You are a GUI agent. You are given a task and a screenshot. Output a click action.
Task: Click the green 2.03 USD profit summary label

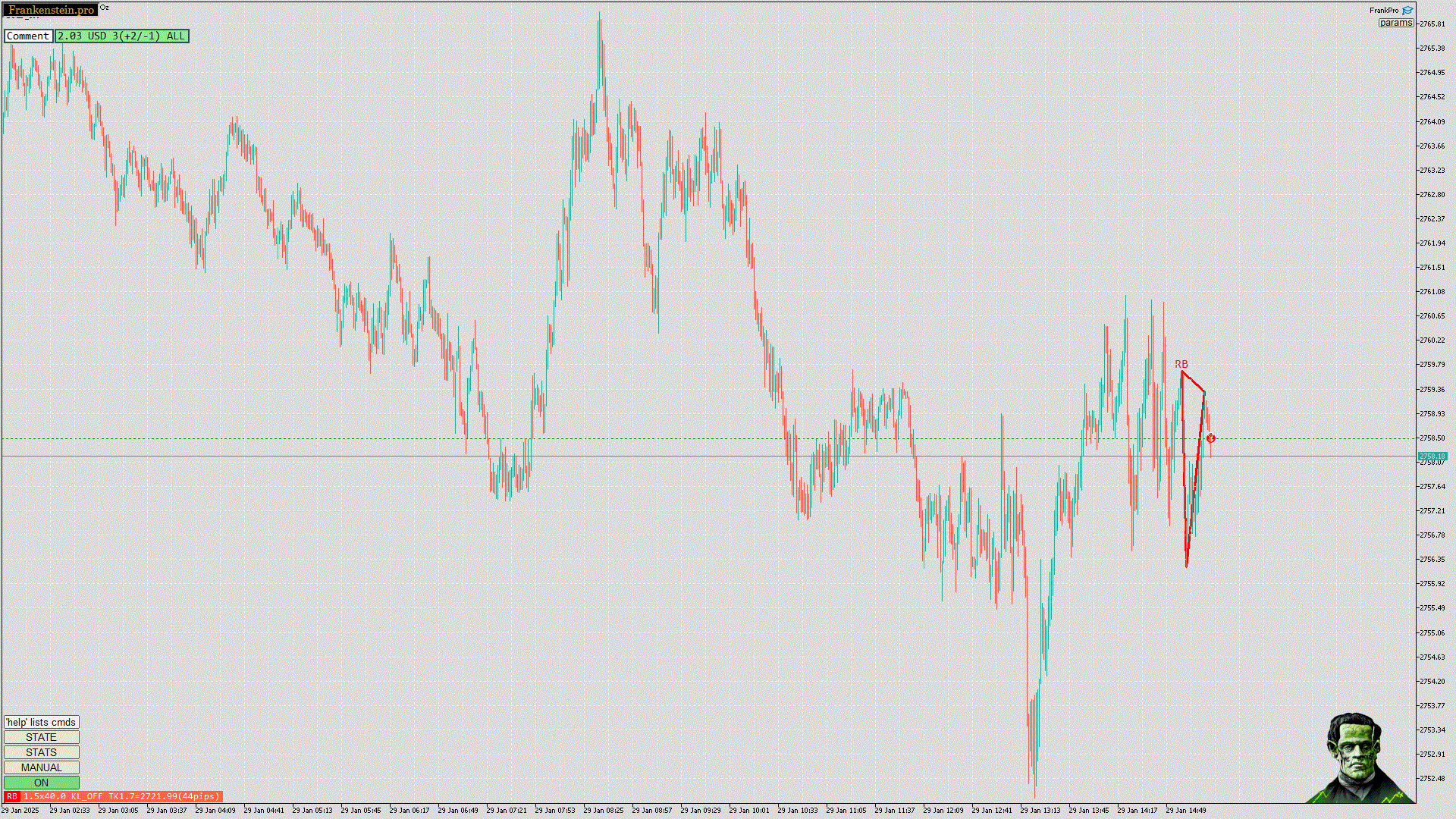pos(121,36)
